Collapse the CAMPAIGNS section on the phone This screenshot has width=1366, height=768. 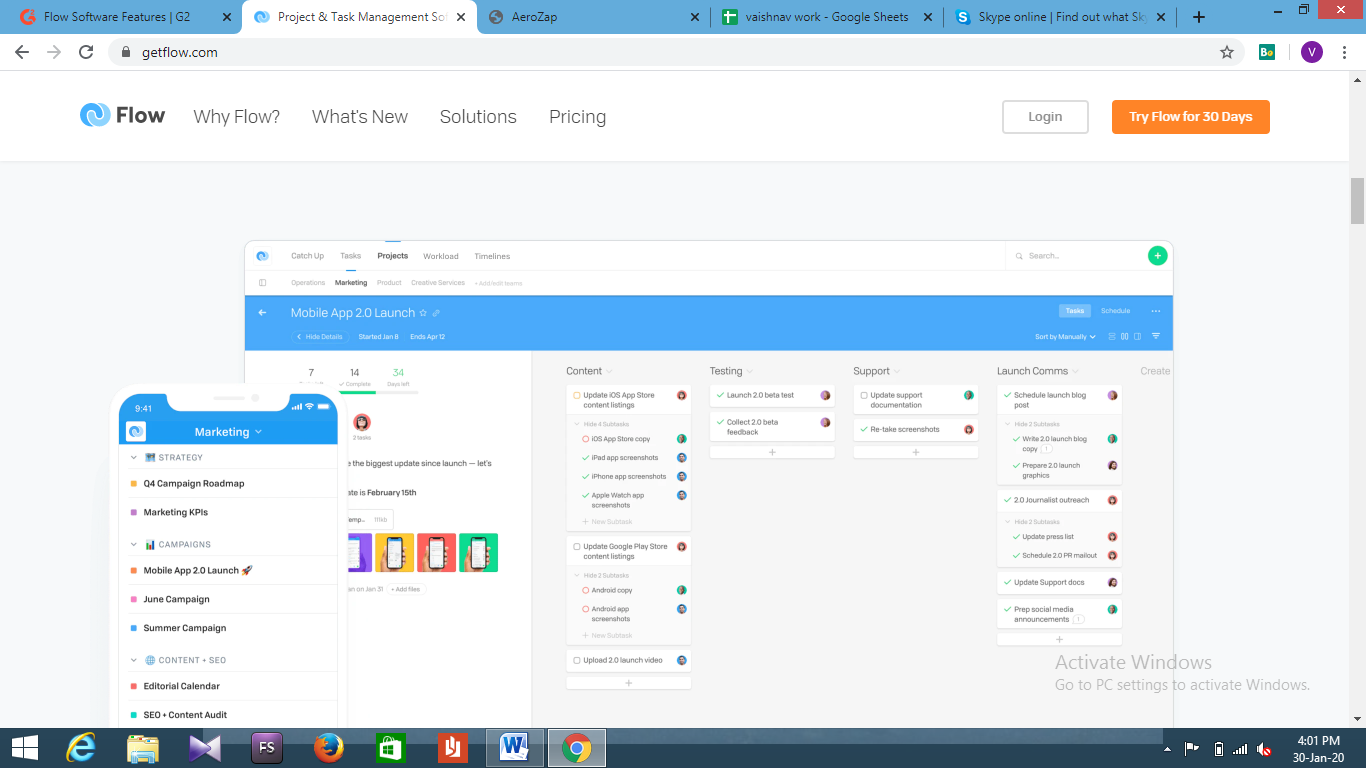coord(134,544)
